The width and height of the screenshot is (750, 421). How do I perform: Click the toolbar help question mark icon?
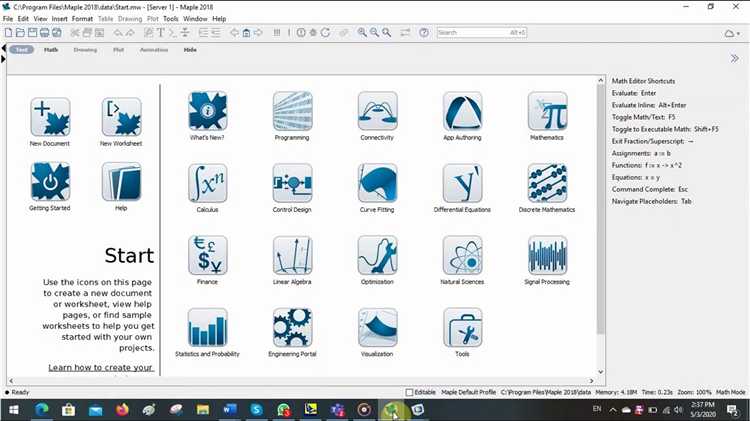(424, 33)
